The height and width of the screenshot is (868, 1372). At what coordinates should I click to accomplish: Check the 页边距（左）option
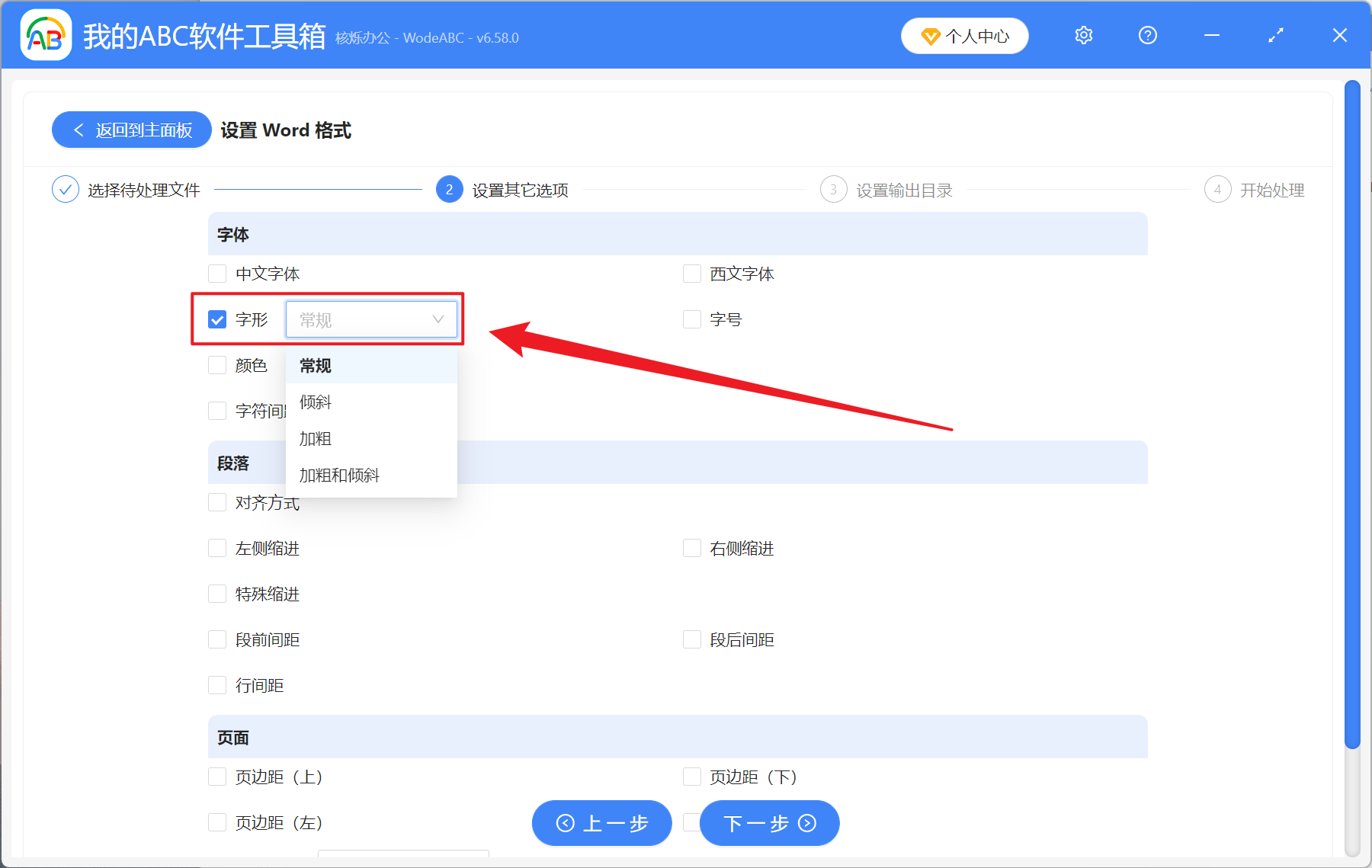point(217,822)
